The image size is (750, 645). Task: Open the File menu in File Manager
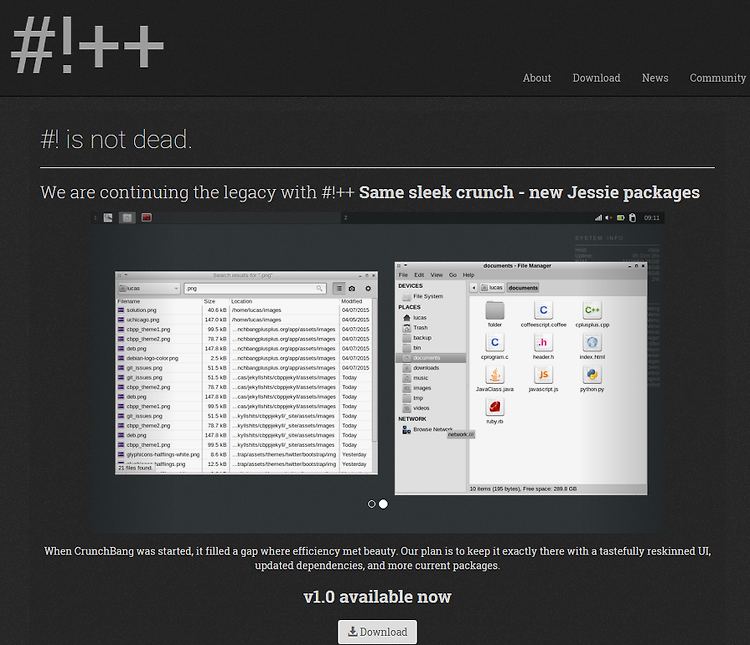coord(403,275)
